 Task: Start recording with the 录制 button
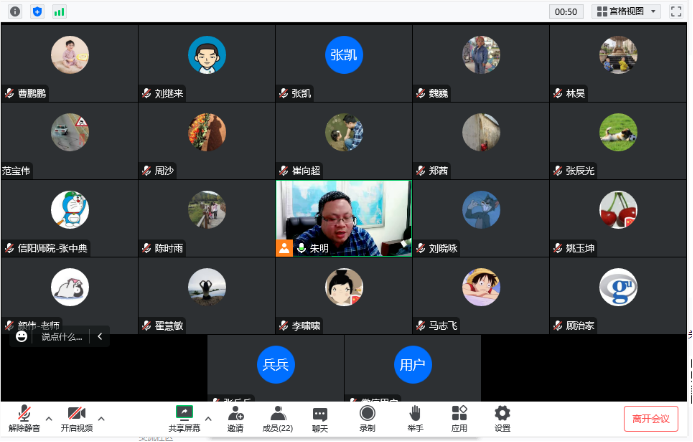point(367,416)
